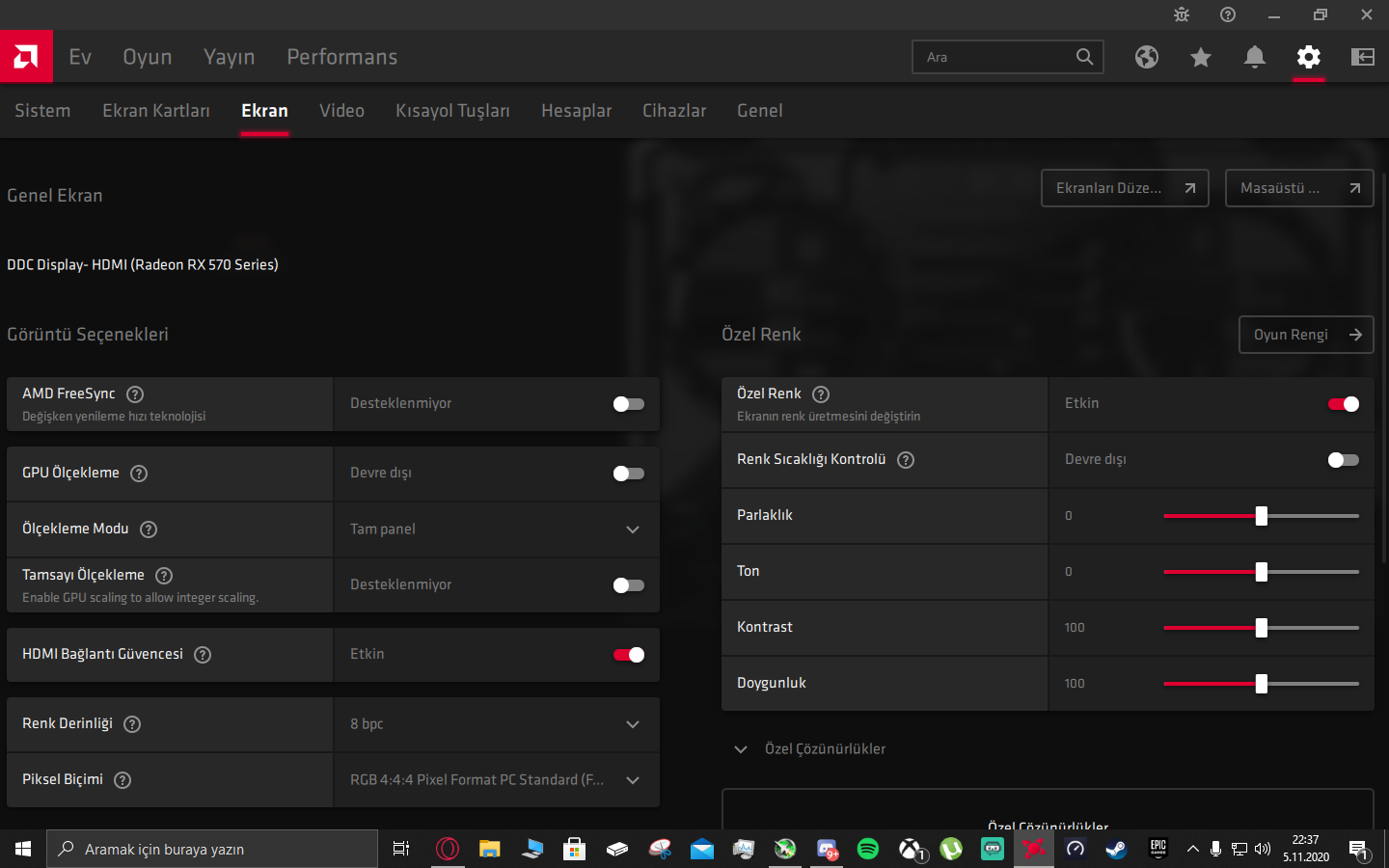
Task: Open Task View from taskbar
Action: (x=401, y=849)
